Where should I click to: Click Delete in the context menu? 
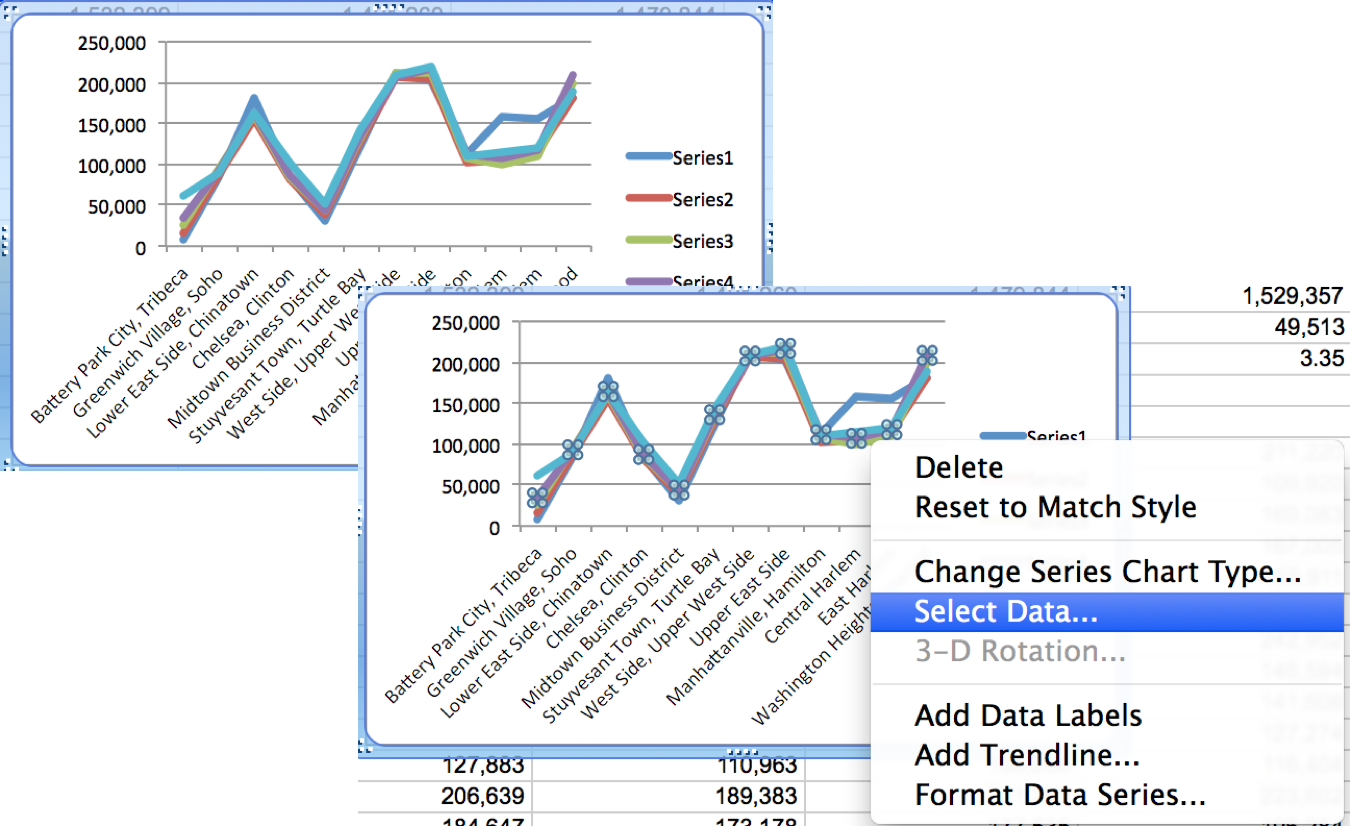[x=957, y=467]
